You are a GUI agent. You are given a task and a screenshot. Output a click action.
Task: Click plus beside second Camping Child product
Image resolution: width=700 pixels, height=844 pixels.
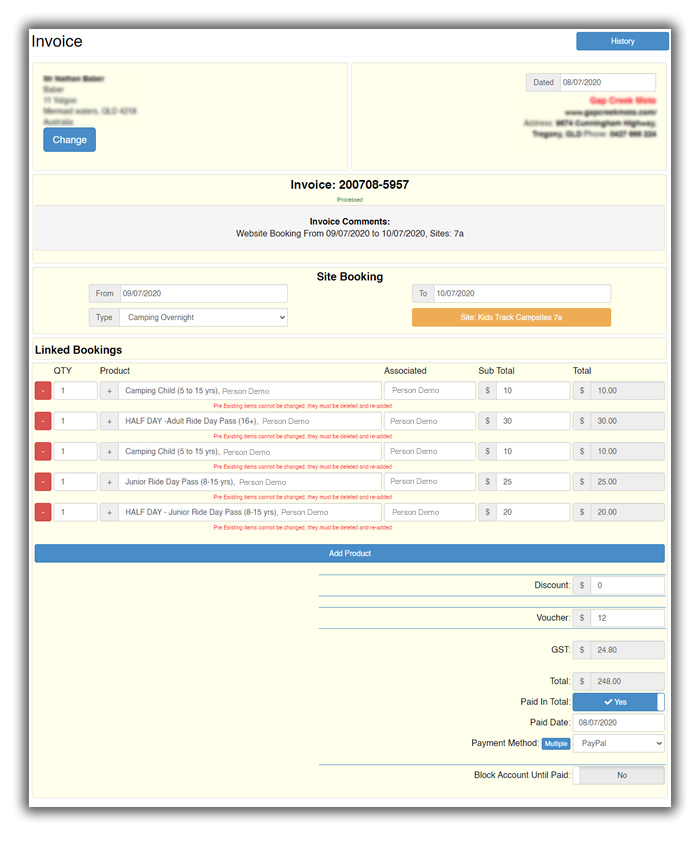[109, 451]
